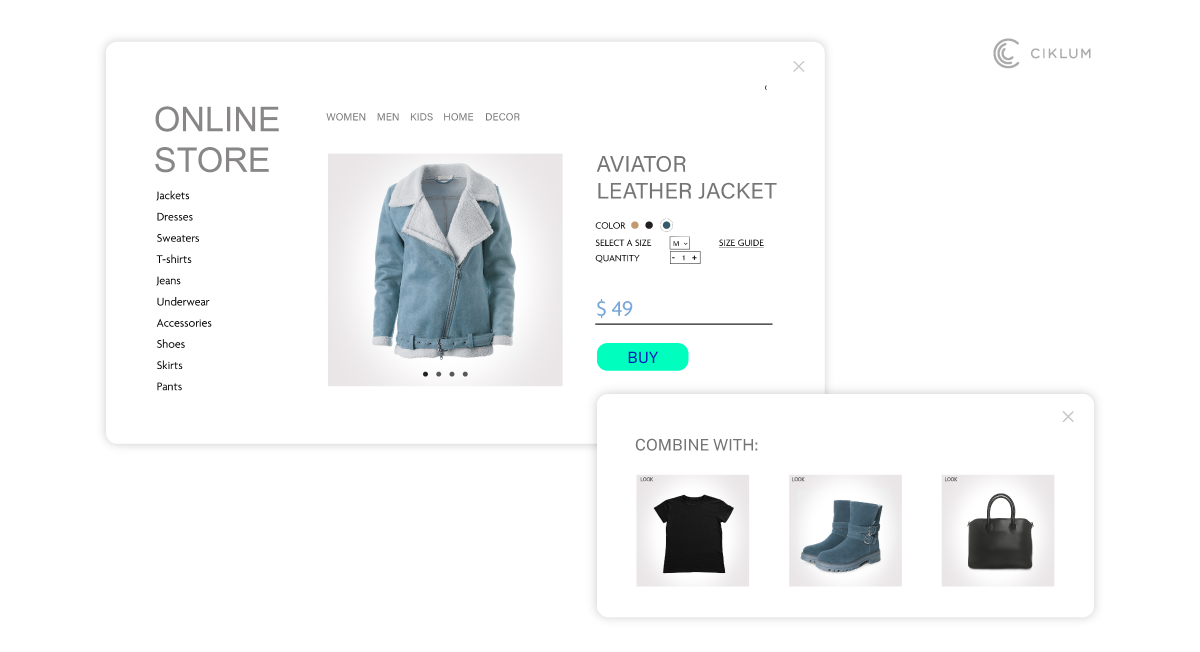The image size is (1200, 652).
Task: View the black t-shirt look
Action: (x=693, y=530)
